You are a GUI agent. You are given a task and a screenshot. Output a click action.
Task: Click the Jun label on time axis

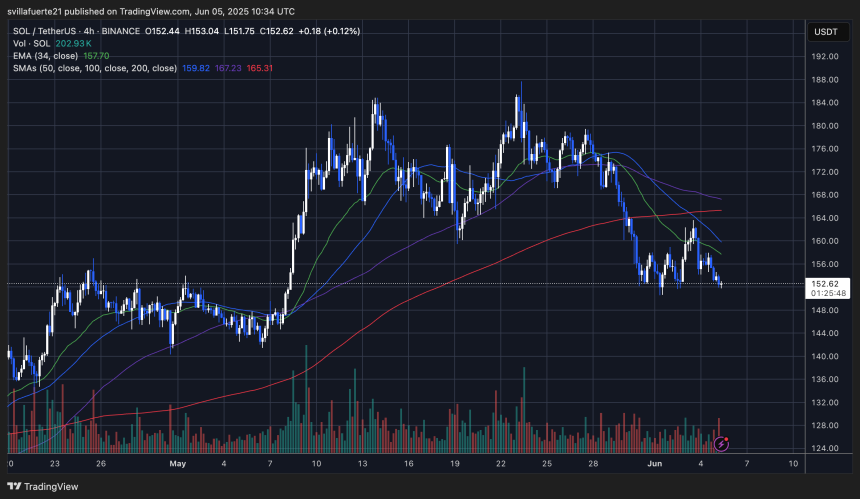point(654,463)
